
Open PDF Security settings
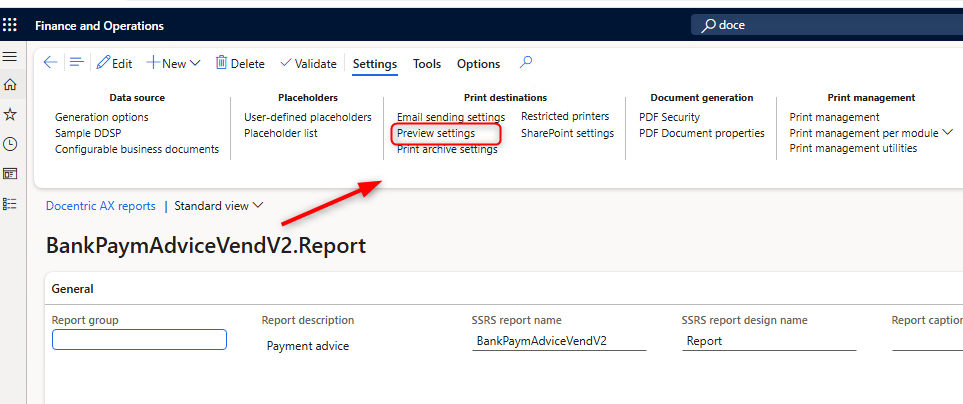coord(669,117)
